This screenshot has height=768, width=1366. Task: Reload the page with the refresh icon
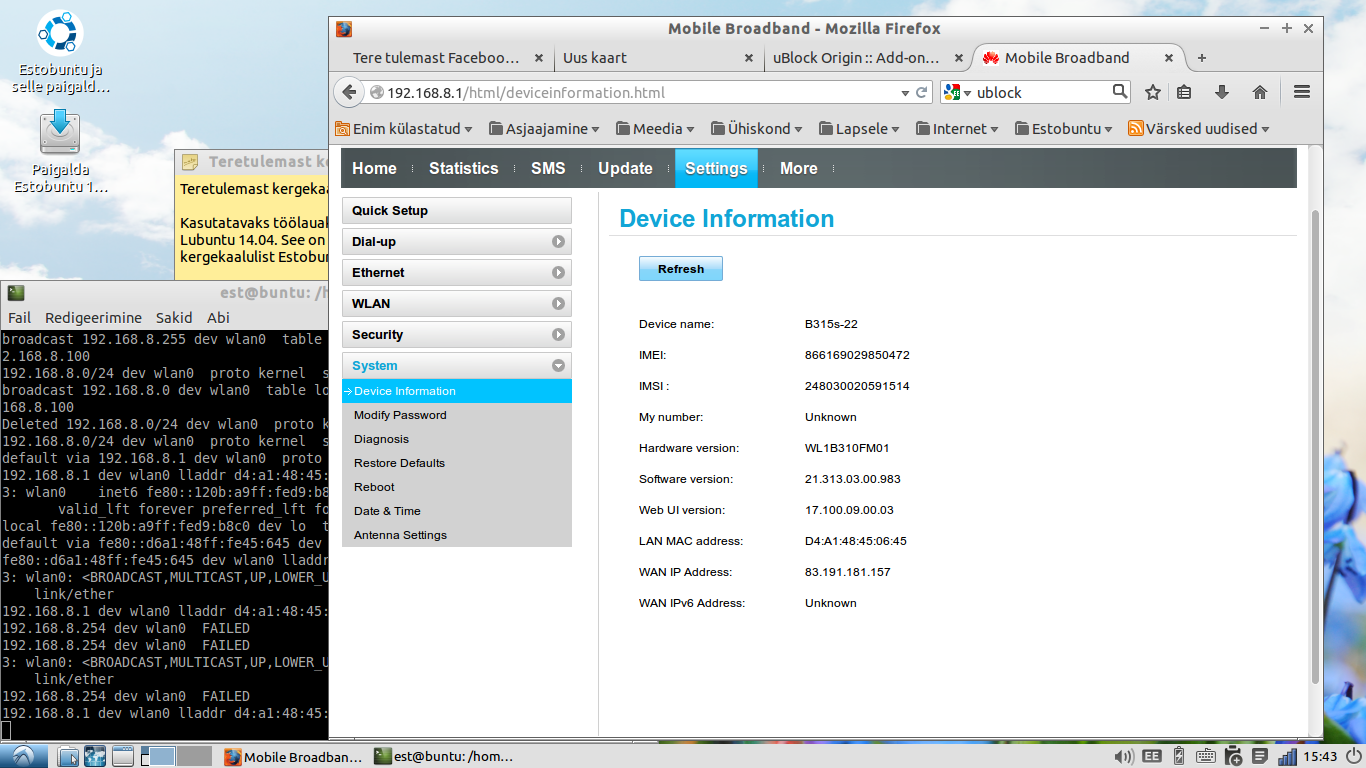tap(921, 93)
